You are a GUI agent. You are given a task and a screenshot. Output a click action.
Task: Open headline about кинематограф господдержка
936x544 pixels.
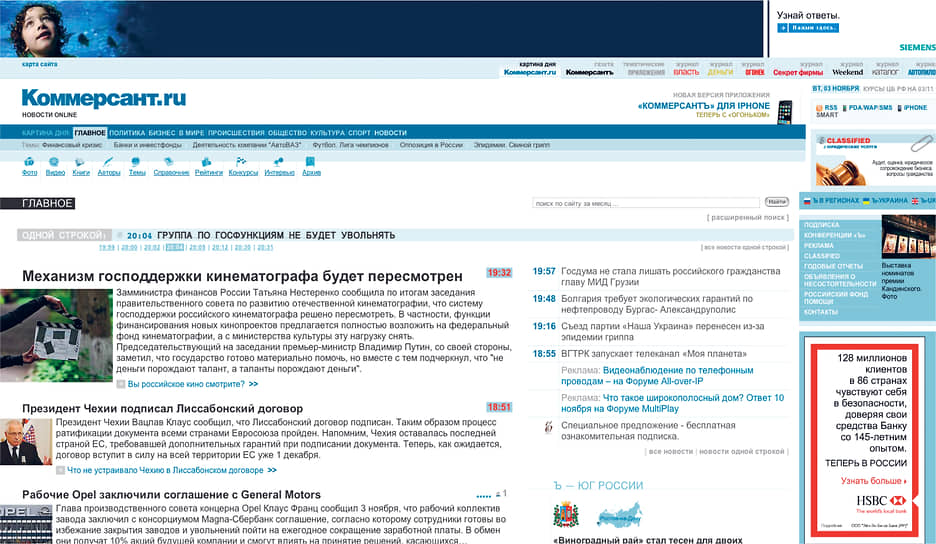point(242,276)
